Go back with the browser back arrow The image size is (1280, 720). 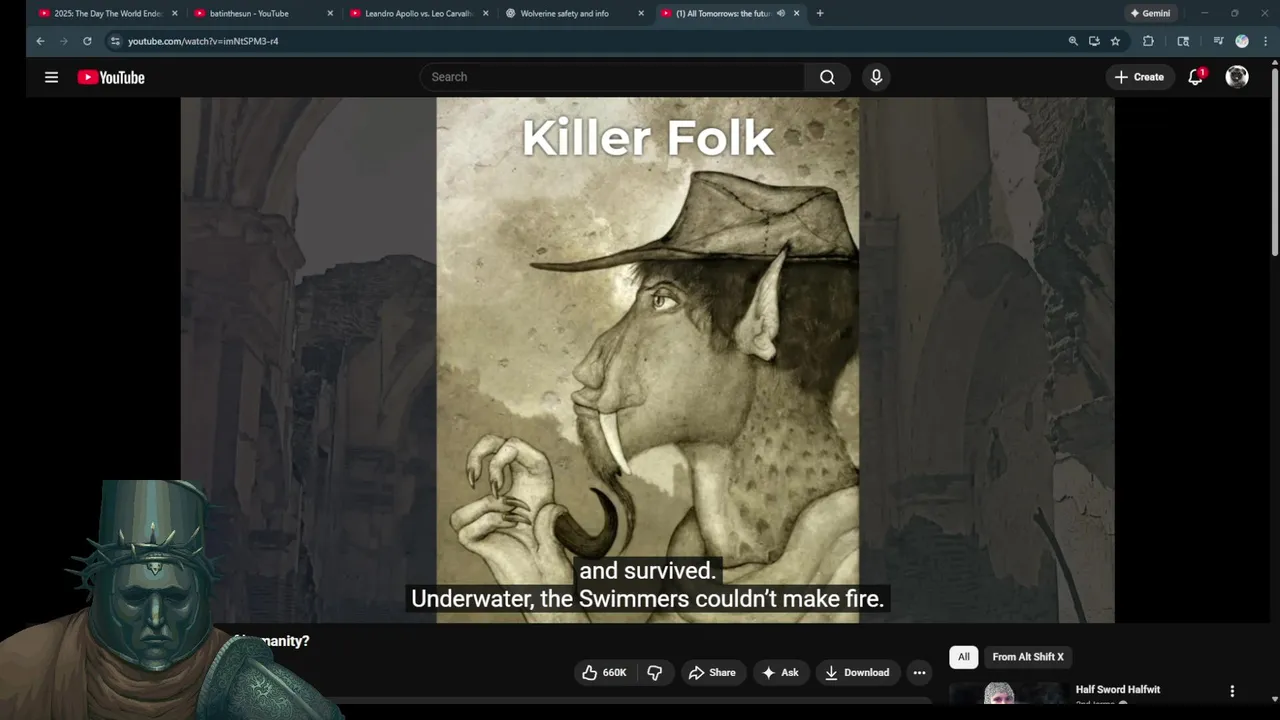(40, 41)
